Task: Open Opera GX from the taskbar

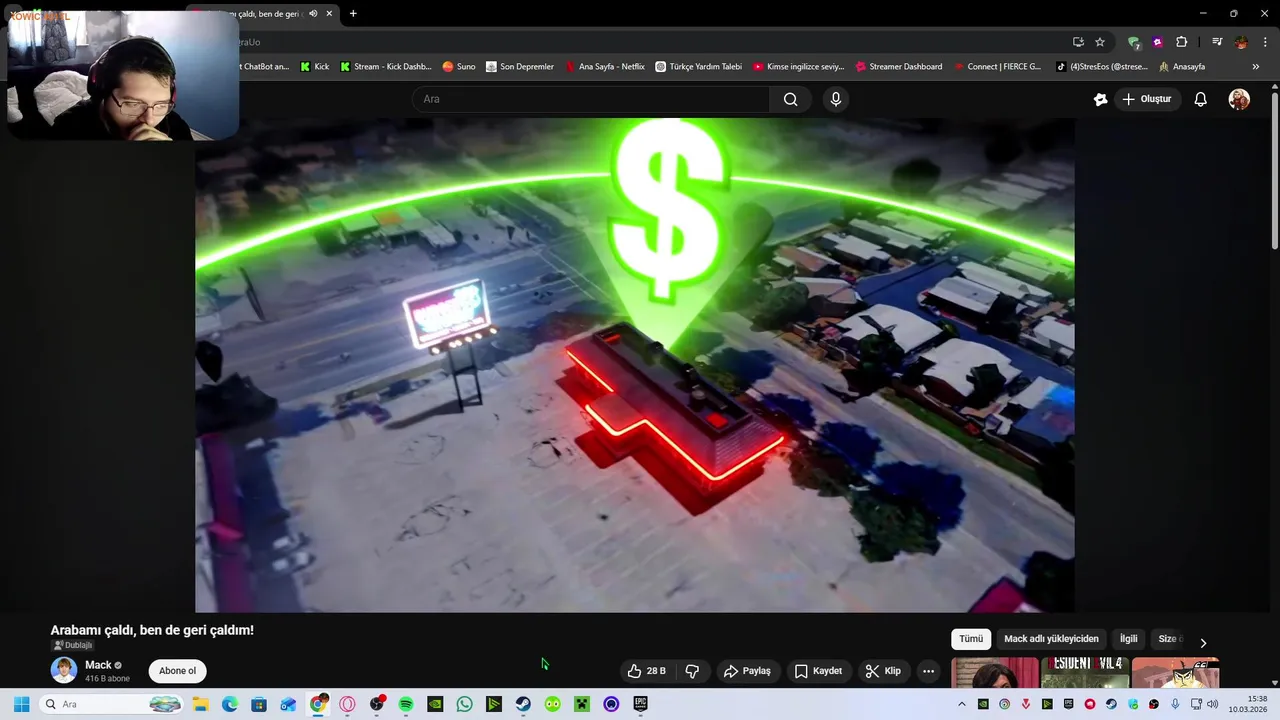Action: [x=347, y=704]
